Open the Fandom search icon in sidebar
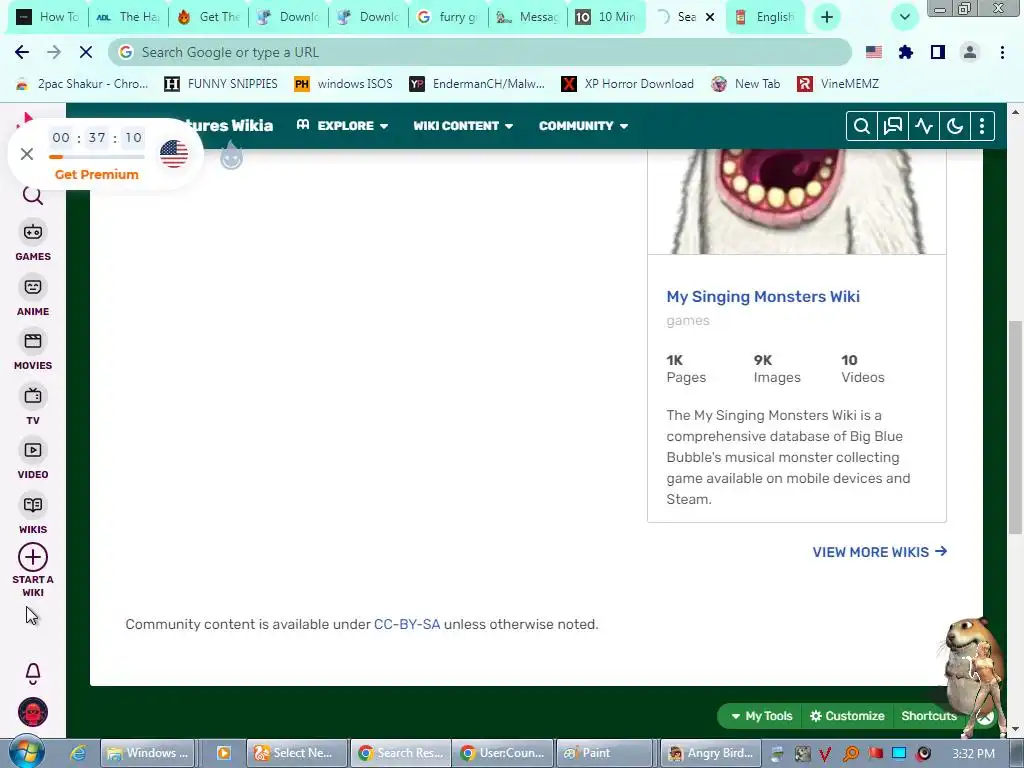The image size is (1024, 768). (33, 195)
